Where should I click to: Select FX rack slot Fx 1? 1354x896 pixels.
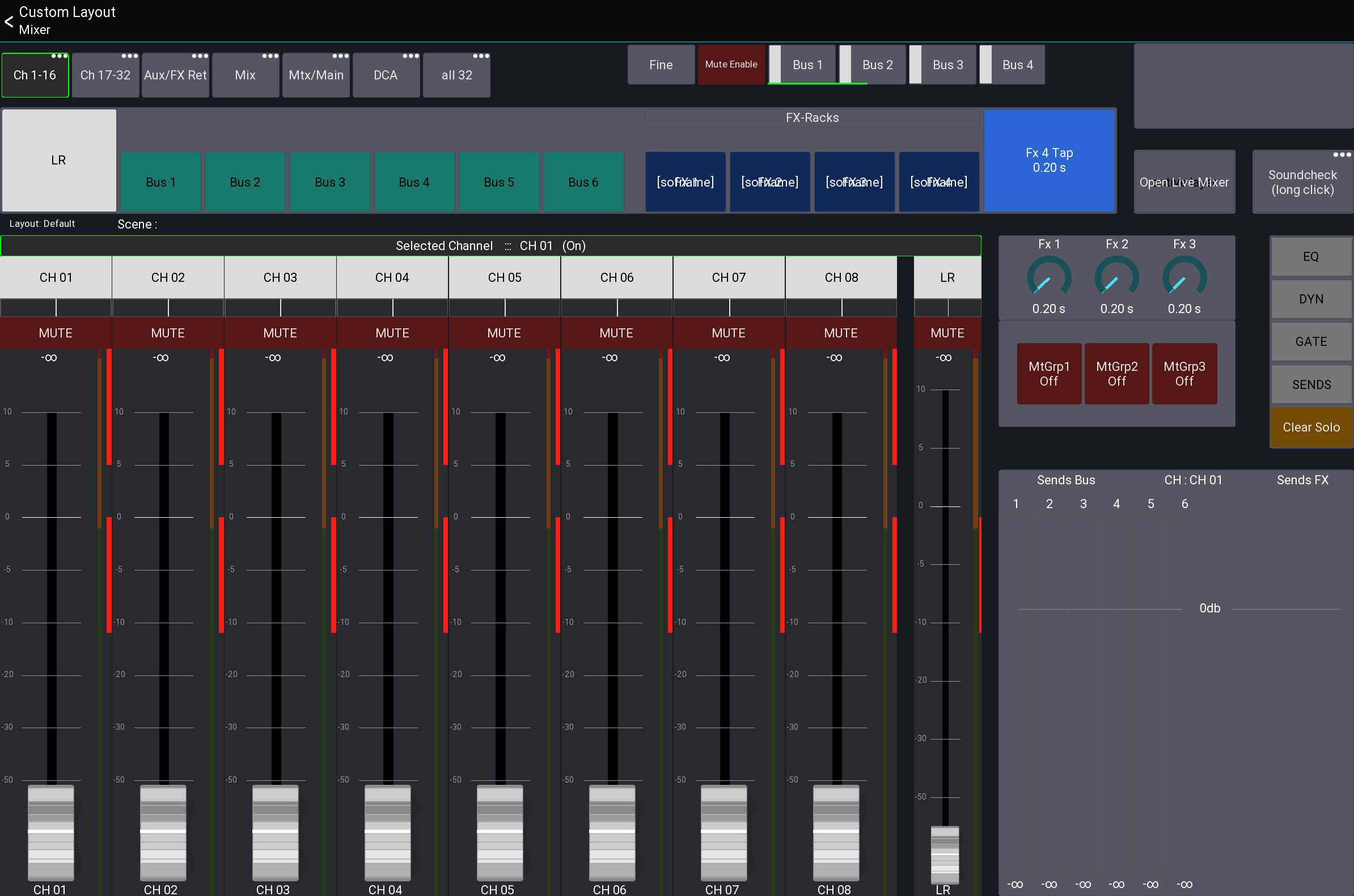[685, 181]
